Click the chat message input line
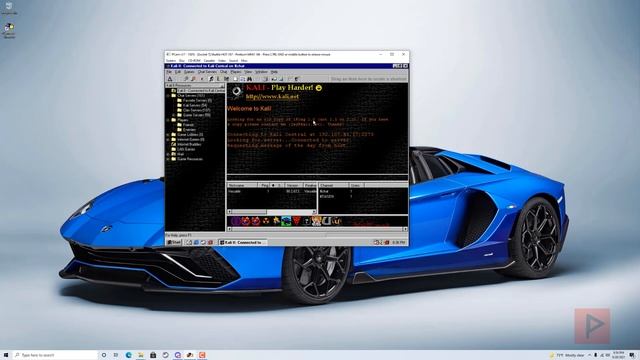Viewport: 640px width, 360px height. [317, 178]
